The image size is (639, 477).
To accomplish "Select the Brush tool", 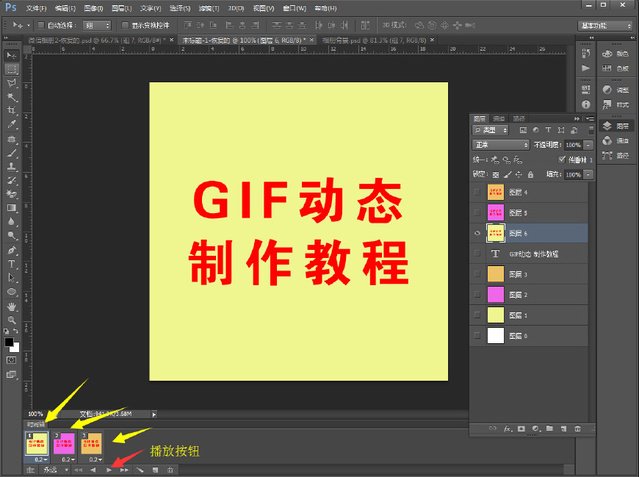I will tap(11, 153).
